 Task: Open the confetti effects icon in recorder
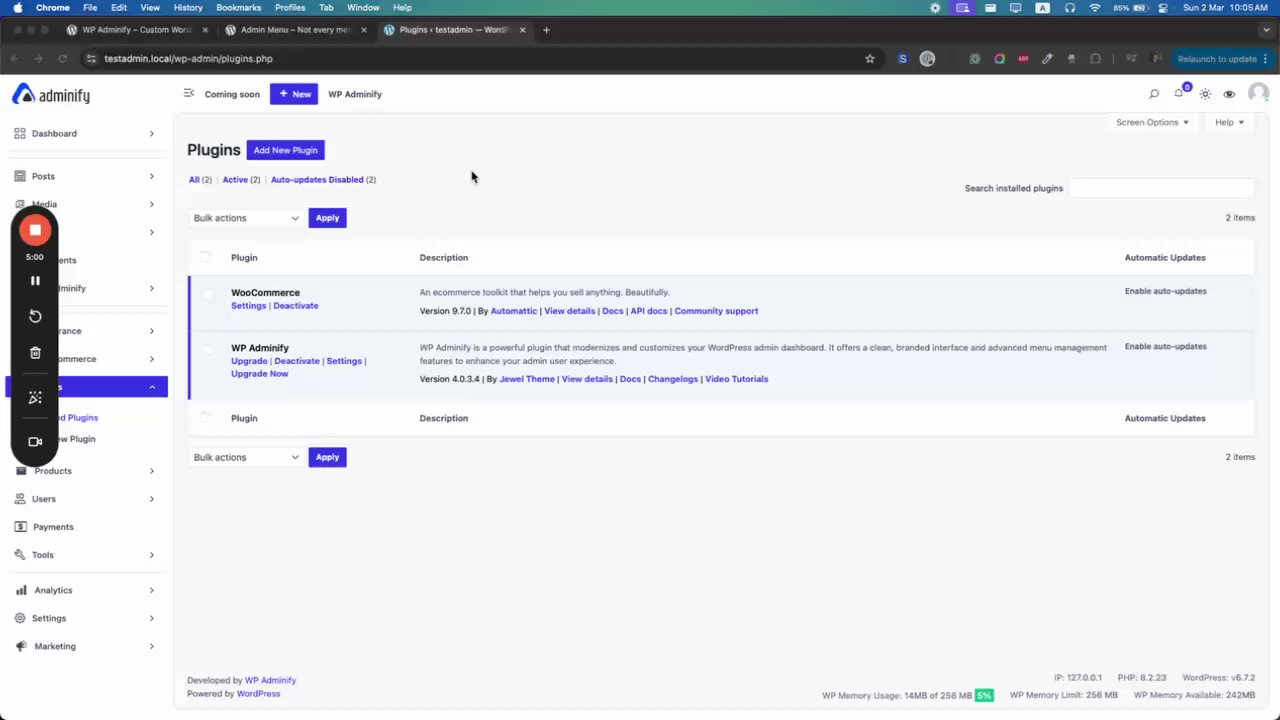[35, 397]
